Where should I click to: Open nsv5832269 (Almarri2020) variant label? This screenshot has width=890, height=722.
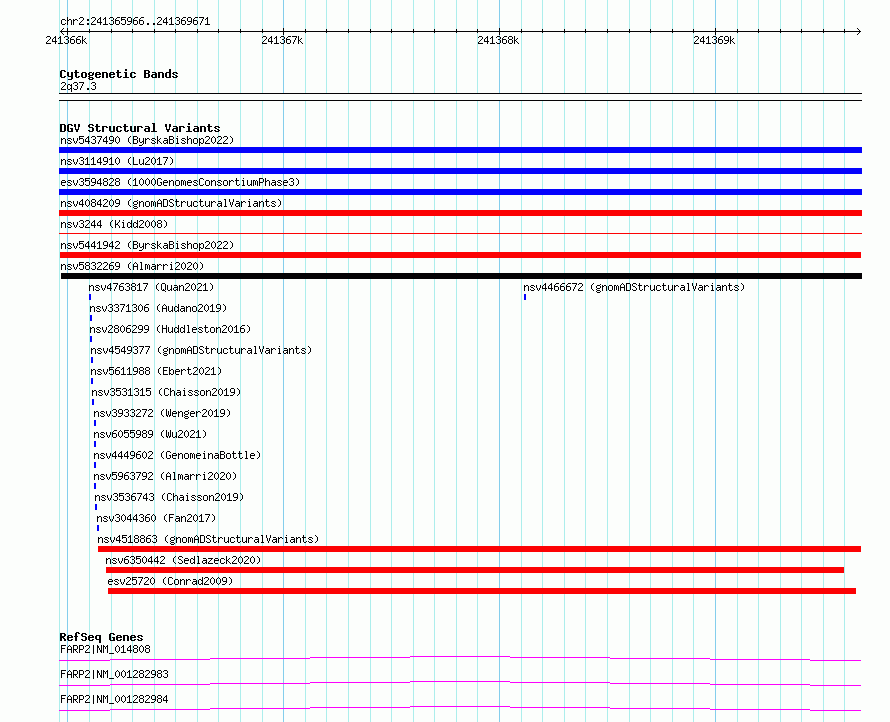coord(132,266)
